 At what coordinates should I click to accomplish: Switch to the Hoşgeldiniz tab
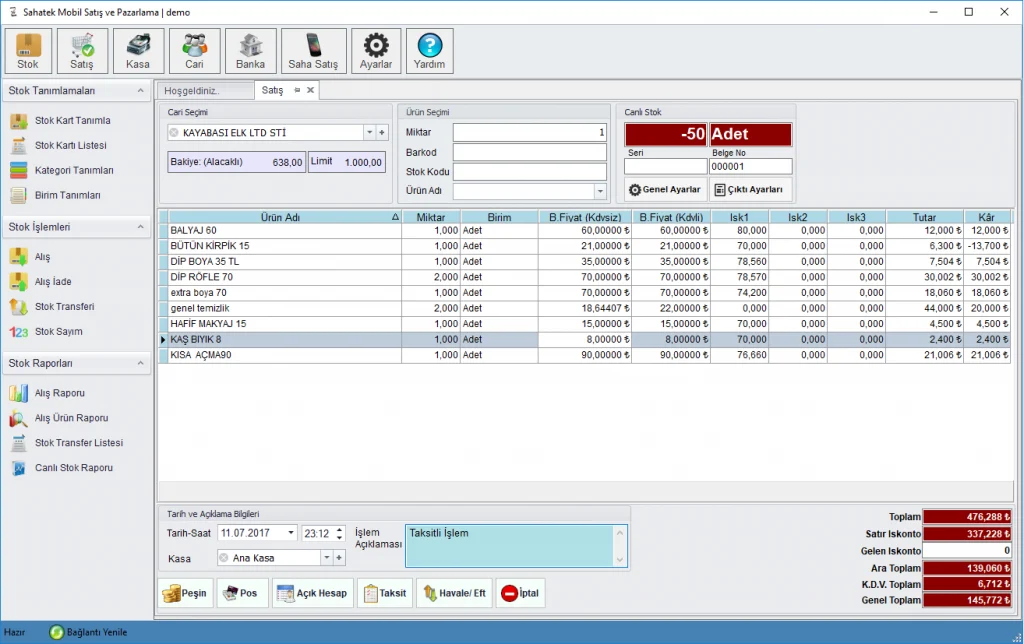192,91
